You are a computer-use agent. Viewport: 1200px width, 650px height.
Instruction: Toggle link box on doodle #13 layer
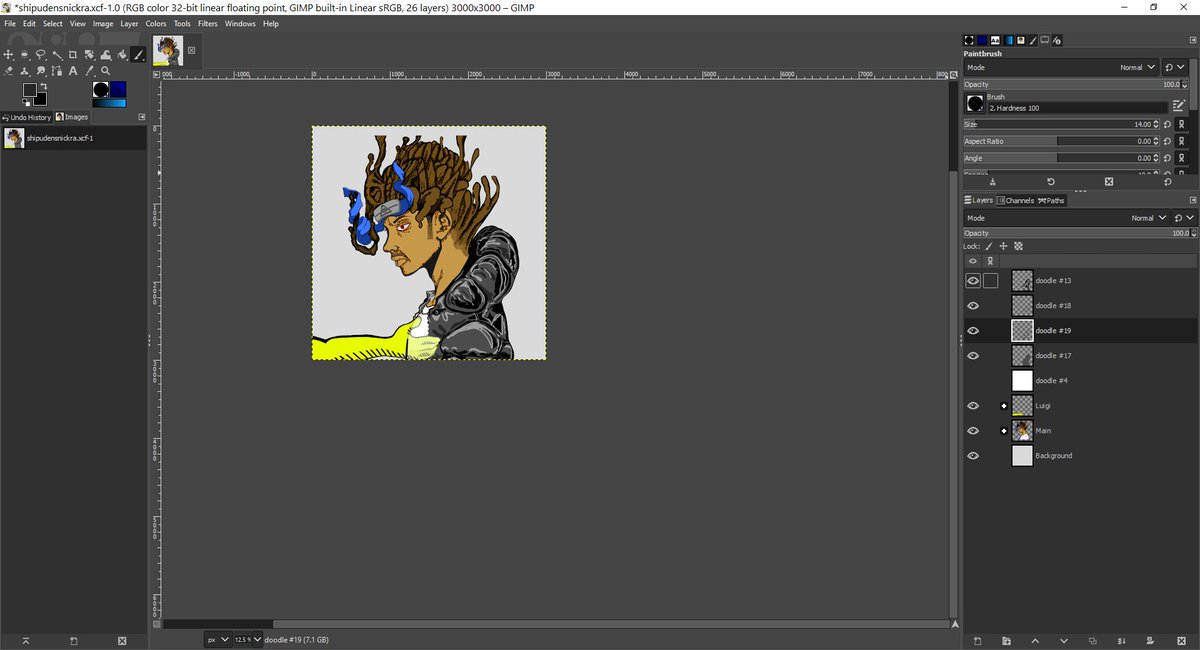(991, 281)
